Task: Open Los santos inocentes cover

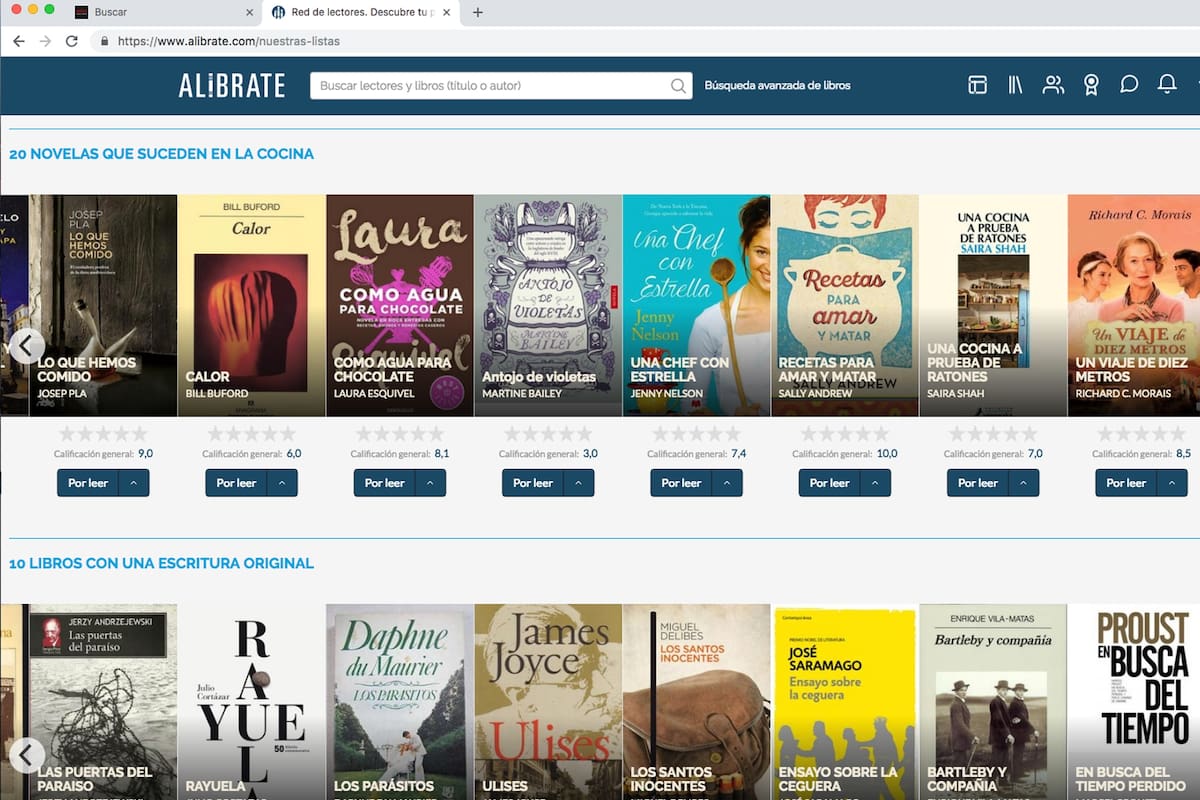Action: 696,702
